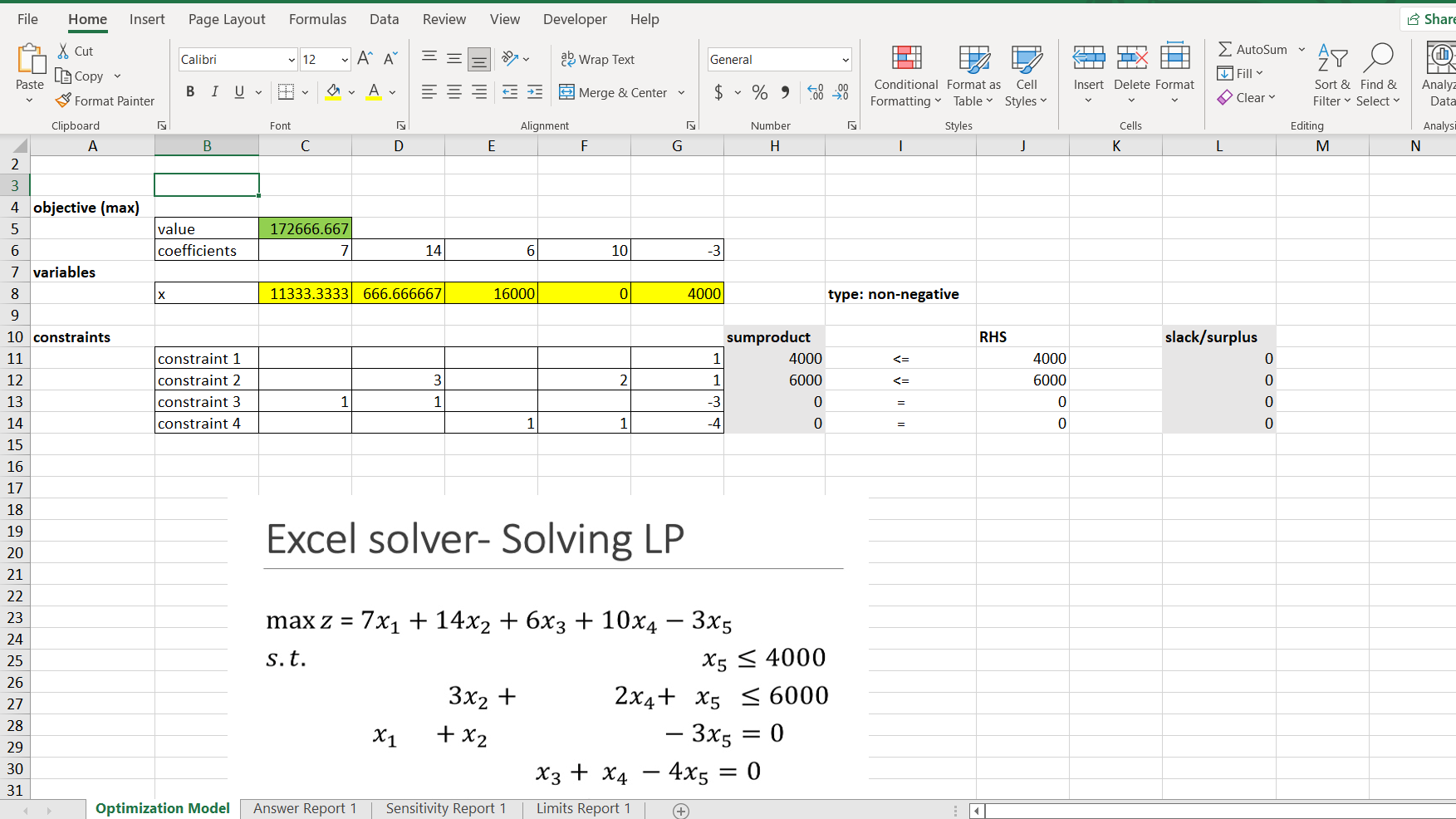Toggle underline formatting

tap(238, 91)
